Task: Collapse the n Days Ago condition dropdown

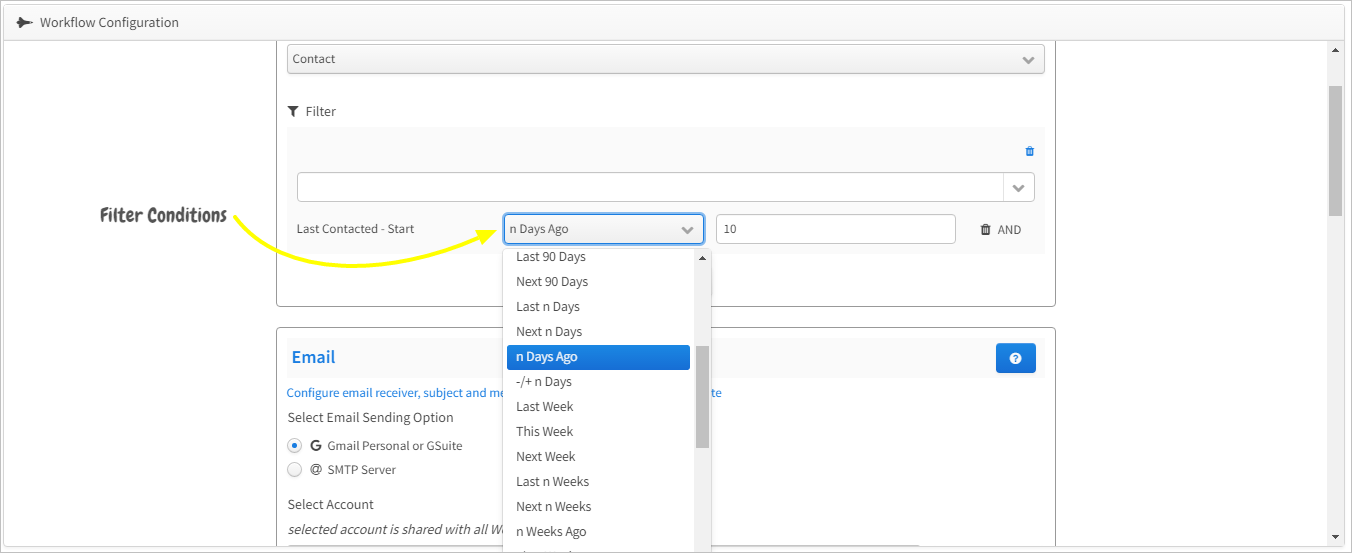Action: click(604, 229)
